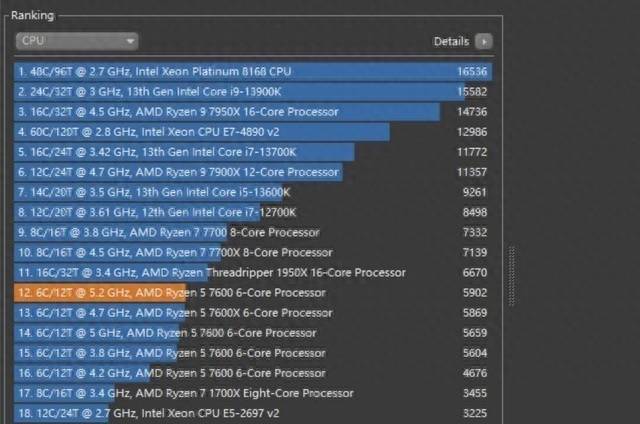Select the Core i9-13900K ranking row

[x=253, y=91]
